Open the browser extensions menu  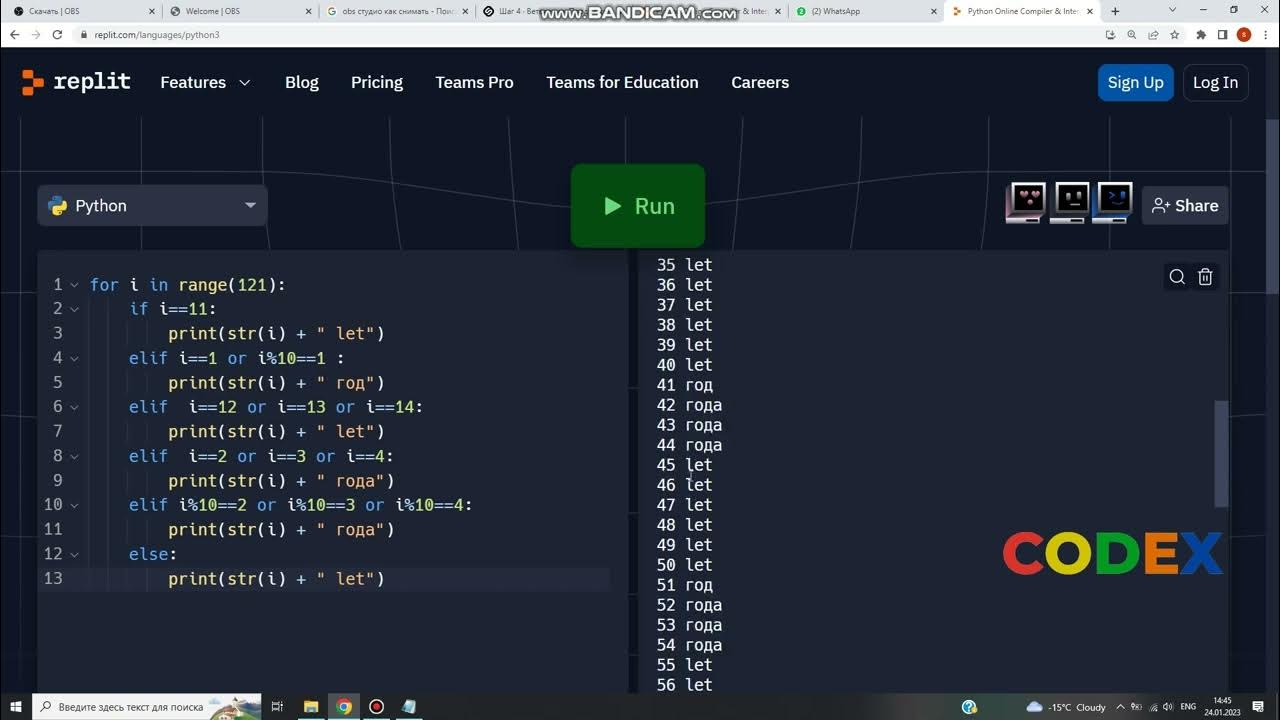(x=1201, y=34)
